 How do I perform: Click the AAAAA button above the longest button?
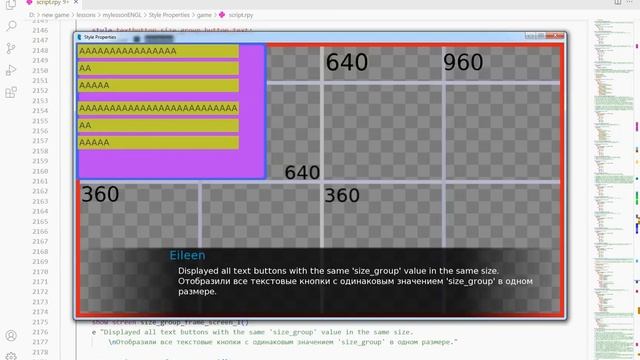click(158, 85)
